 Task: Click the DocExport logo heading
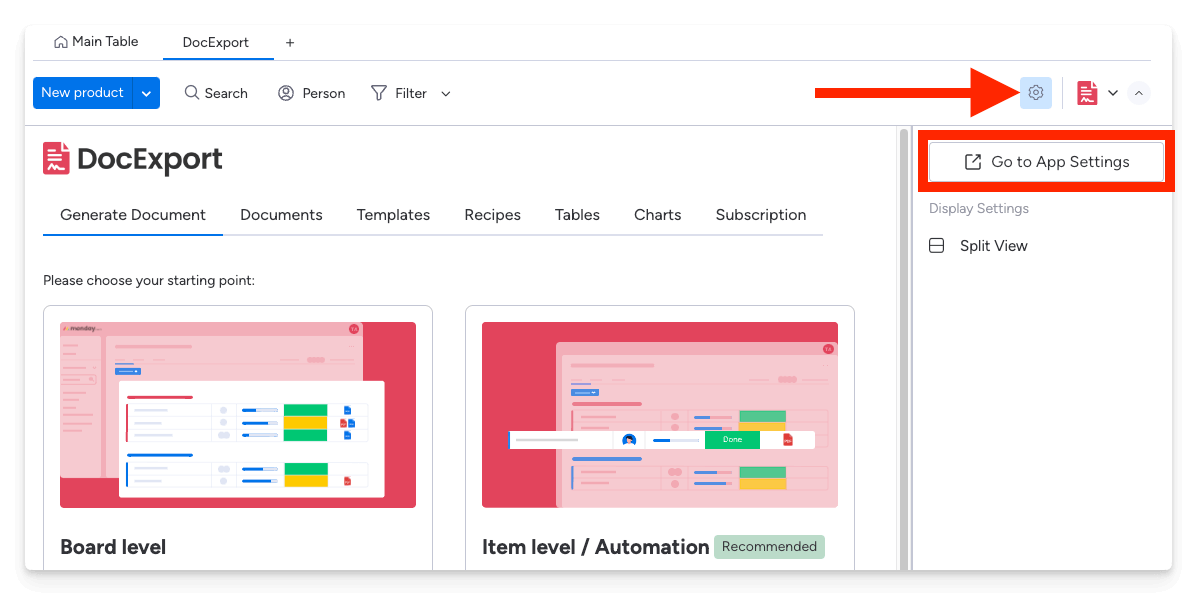tap(133, 159)
